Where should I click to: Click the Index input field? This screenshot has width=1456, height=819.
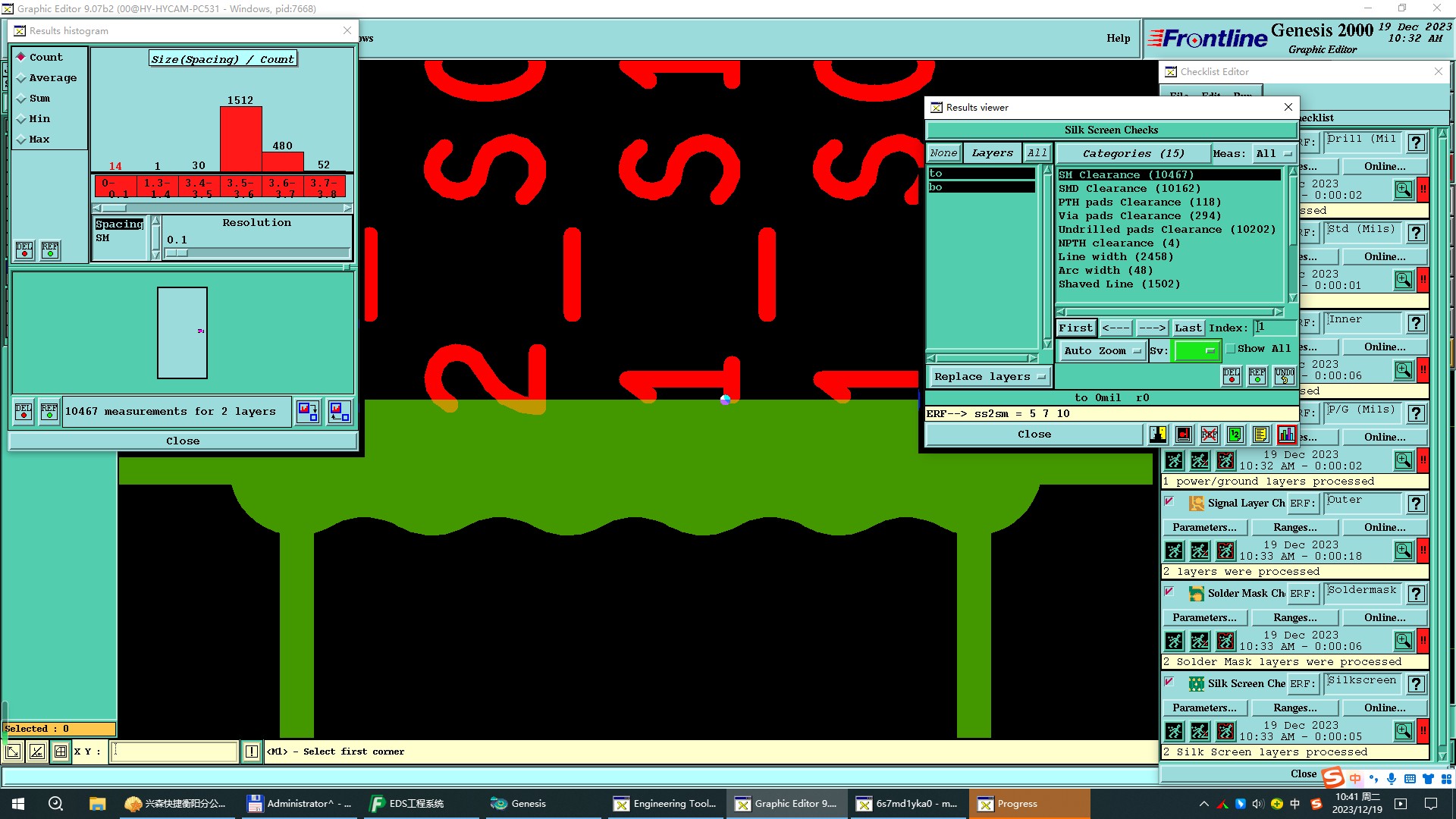pyautogui.click(x=1274, y=328)
